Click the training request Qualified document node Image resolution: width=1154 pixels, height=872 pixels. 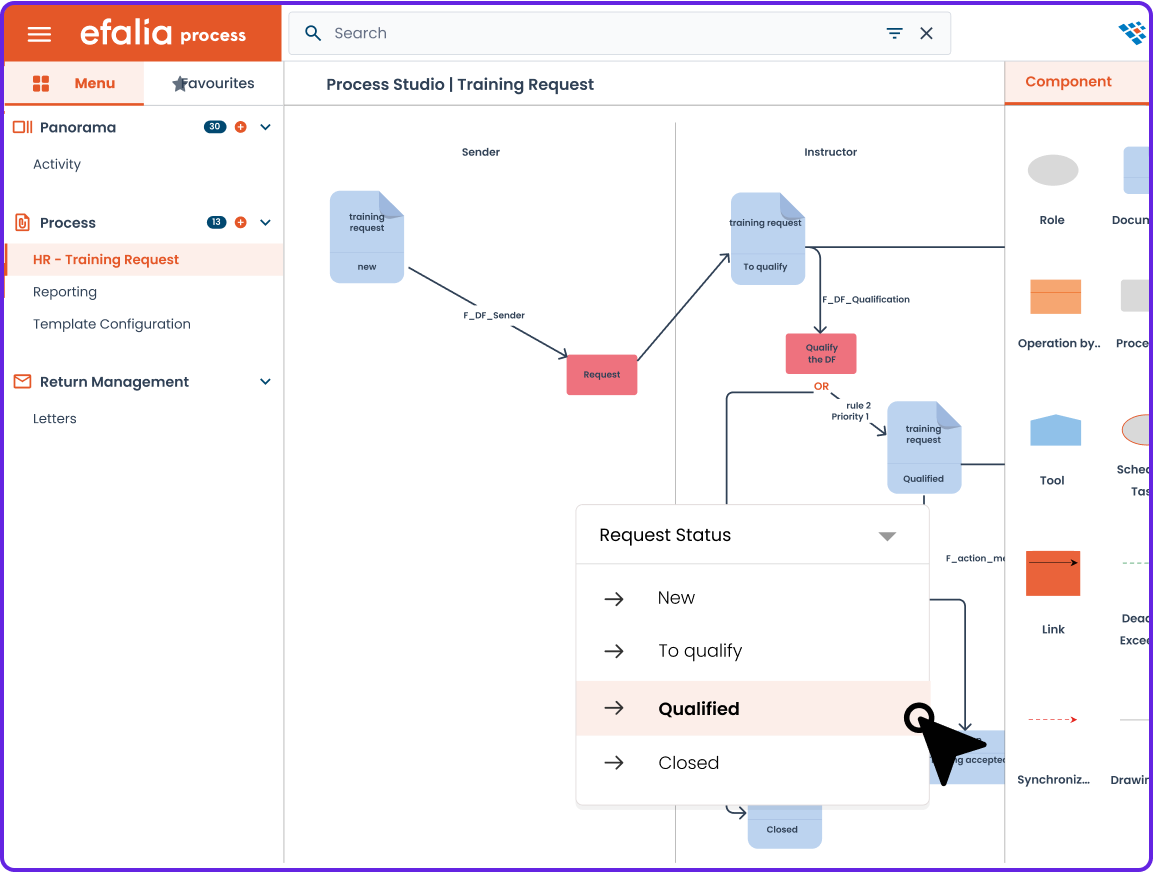[924, 447]
